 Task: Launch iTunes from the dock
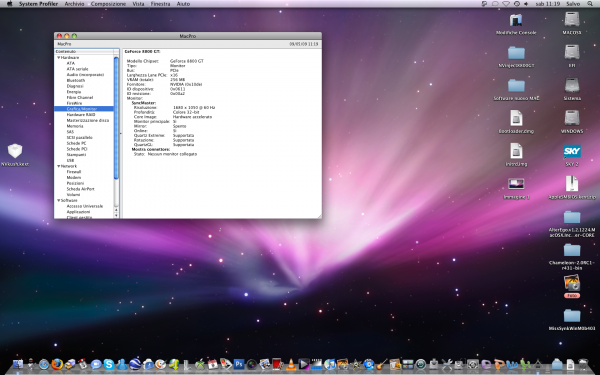329,364
